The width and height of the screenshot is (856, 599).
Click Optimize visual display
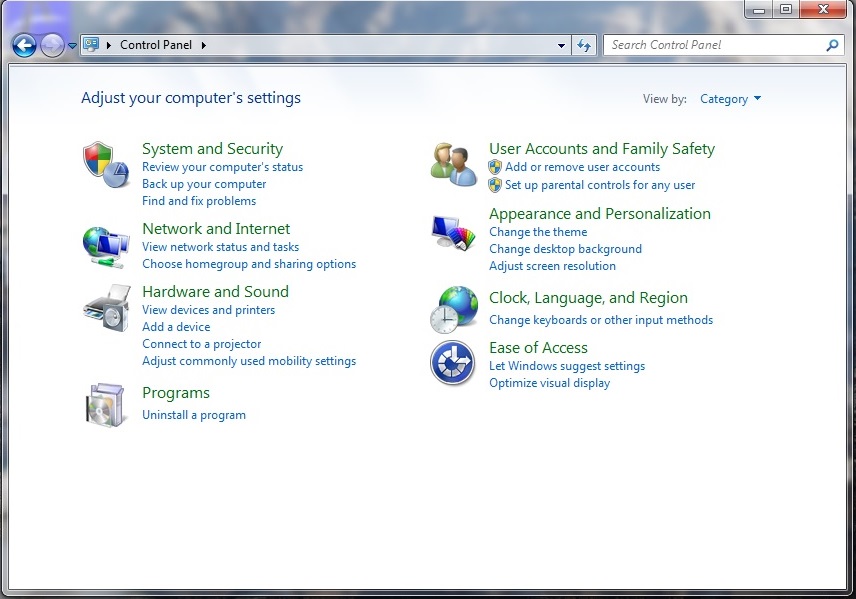coord(549,383)
